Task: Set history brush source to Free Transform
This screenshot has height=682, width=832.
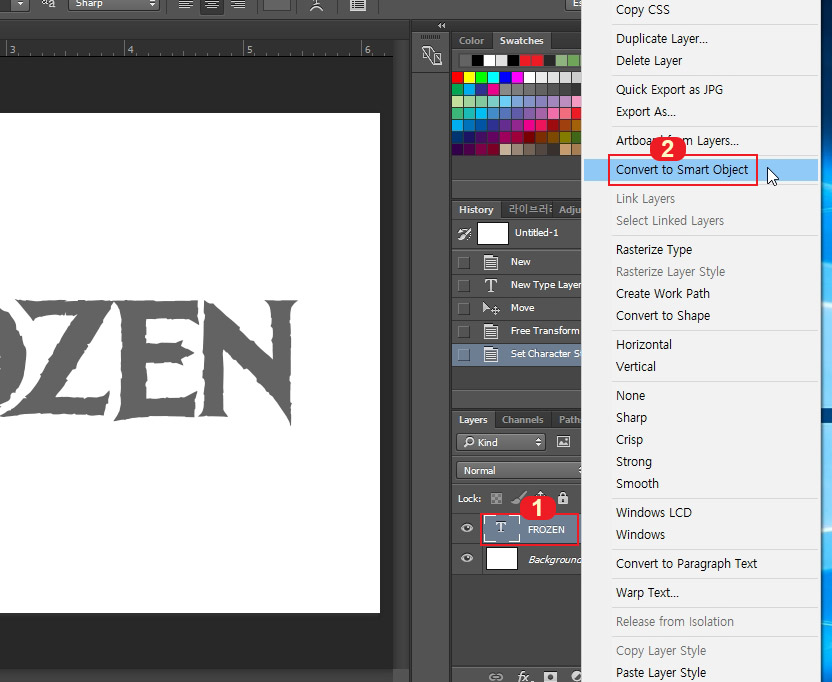Action: point(464,332)
